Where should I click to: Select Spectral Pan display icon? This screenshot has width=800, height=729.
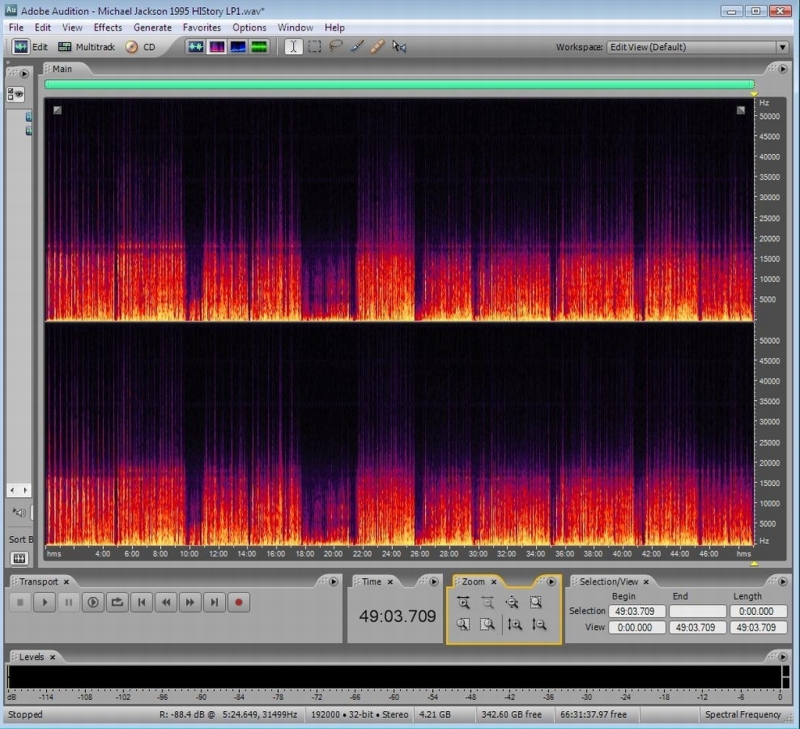coord(238,47)
